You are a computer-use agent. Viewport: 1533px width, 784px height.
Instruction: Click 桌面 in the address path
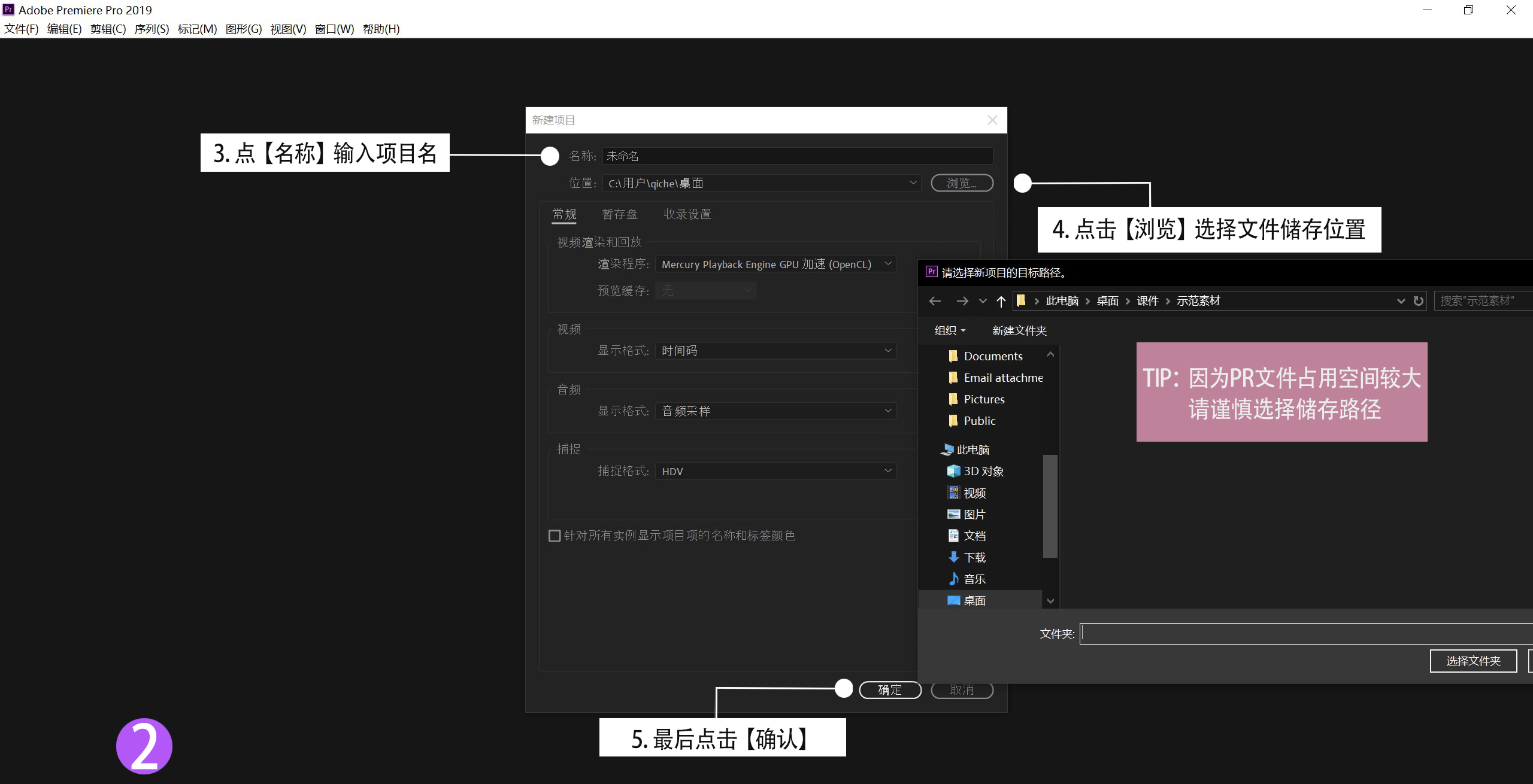pyautogui.click(x=1107, y=301)
